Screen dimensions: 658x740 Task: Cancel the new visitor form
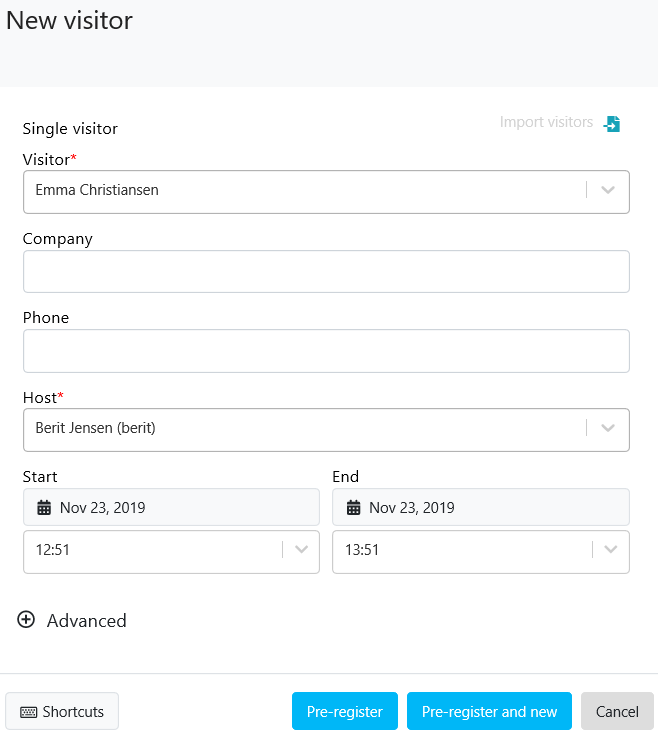[617, 712]
